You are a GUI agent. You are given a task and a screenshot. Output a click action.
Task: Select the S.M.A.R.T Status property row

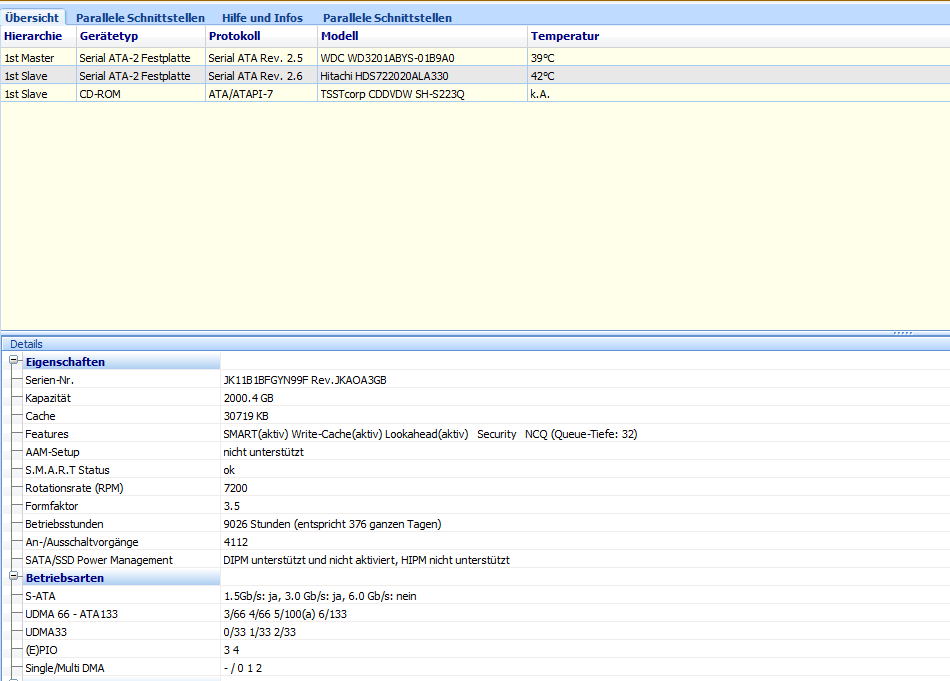(x=67, y=470)
